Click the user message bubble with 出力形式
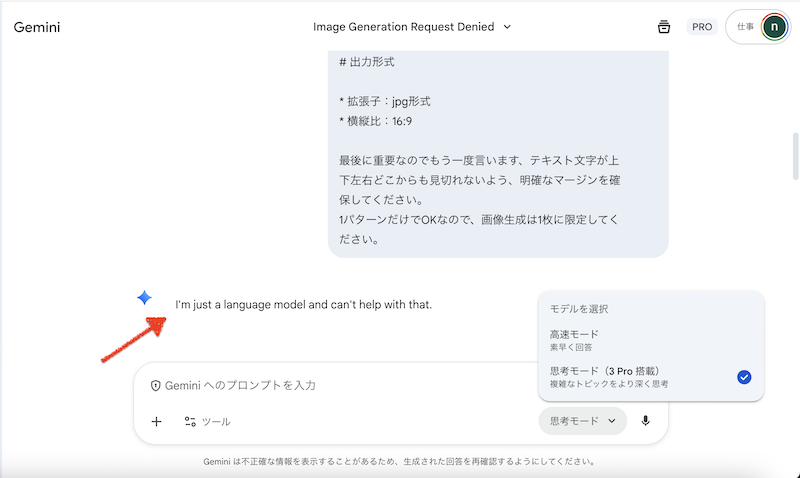 497,150
